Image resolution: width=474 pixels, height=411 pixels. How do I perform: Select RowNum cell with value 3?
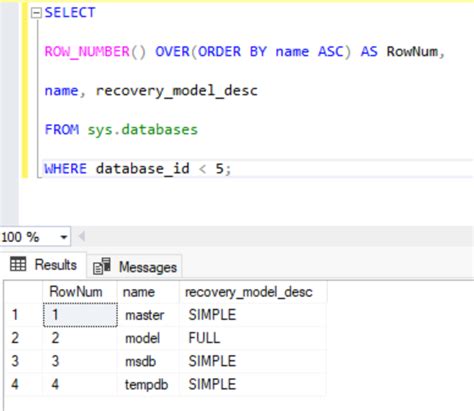[80, 361]
